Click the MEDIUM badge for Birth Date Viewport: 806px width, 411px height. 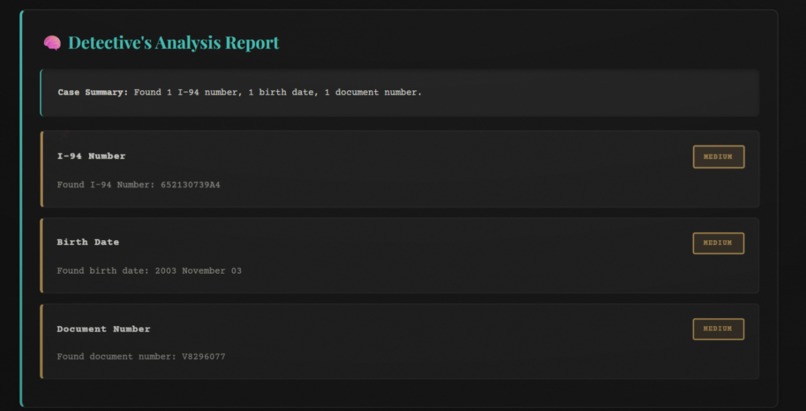coord(718,243)
